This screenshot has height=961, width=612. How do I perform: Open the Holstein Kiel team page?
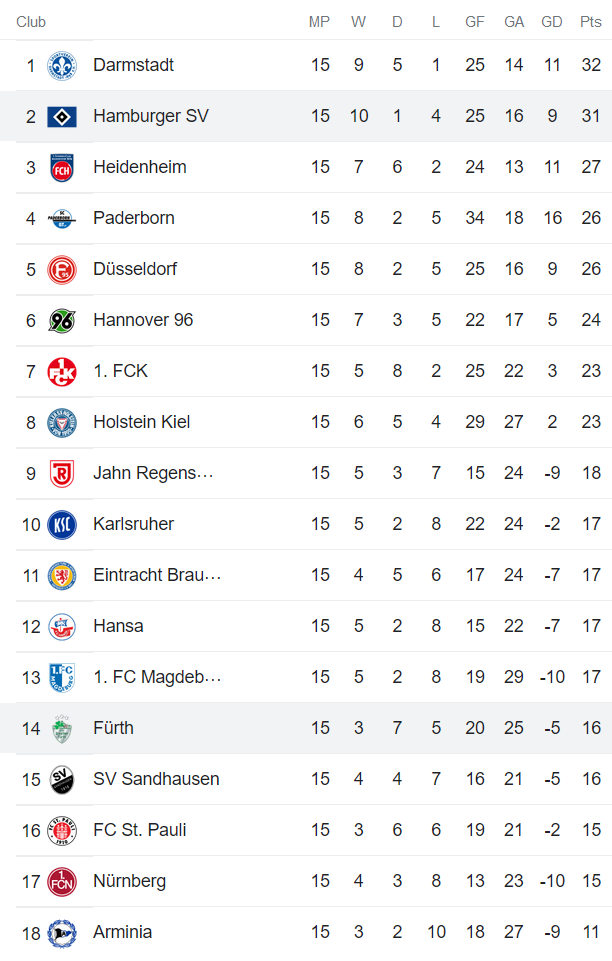[141, 422]
